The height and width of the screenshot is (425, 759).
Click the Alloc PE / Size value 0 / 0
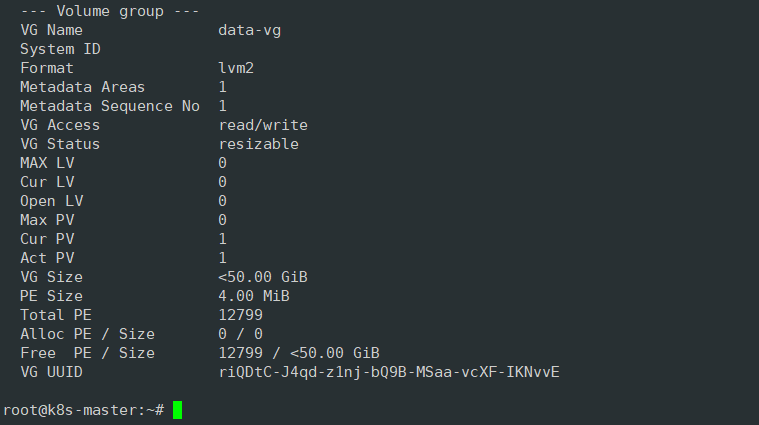click(240, 334)
